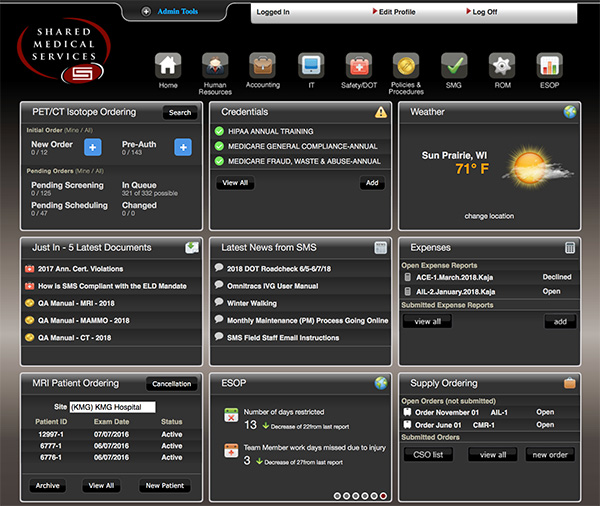Click the CSO list button
Image resolution: width=600 pixels, height=506 pixels.
428,455
